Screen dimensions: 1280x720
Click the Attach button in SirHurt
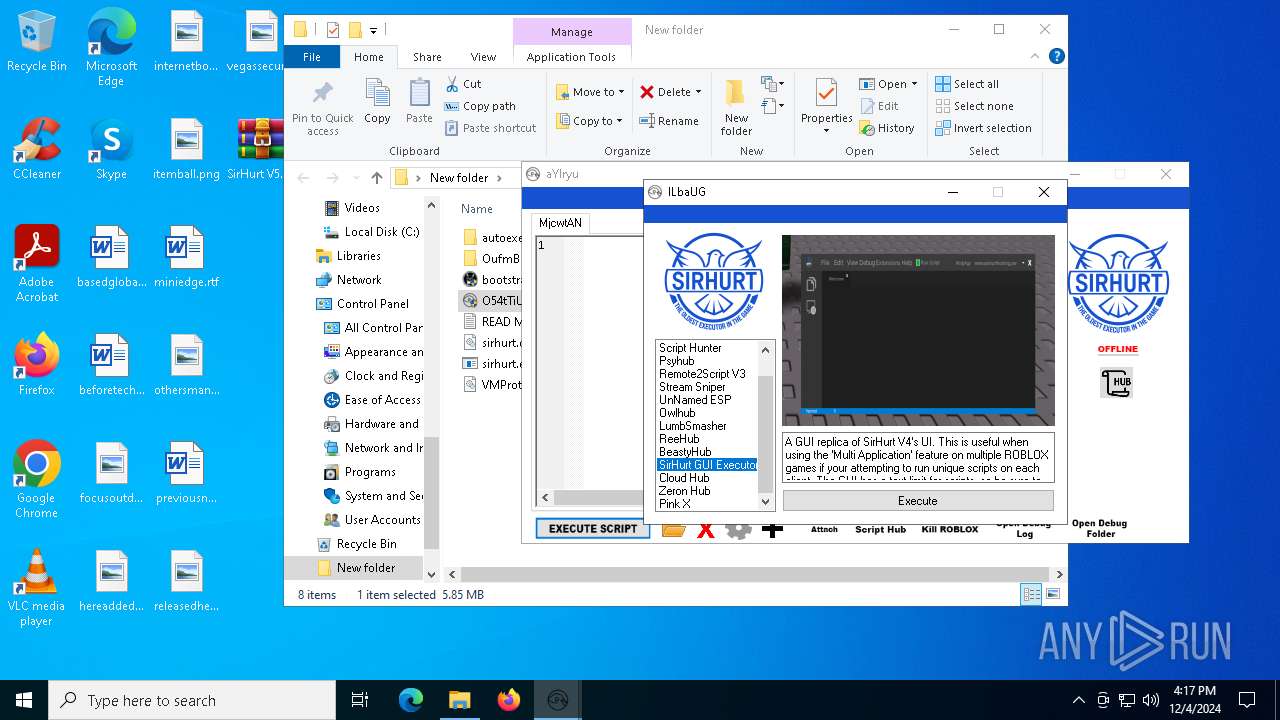[x=824, y=529]
